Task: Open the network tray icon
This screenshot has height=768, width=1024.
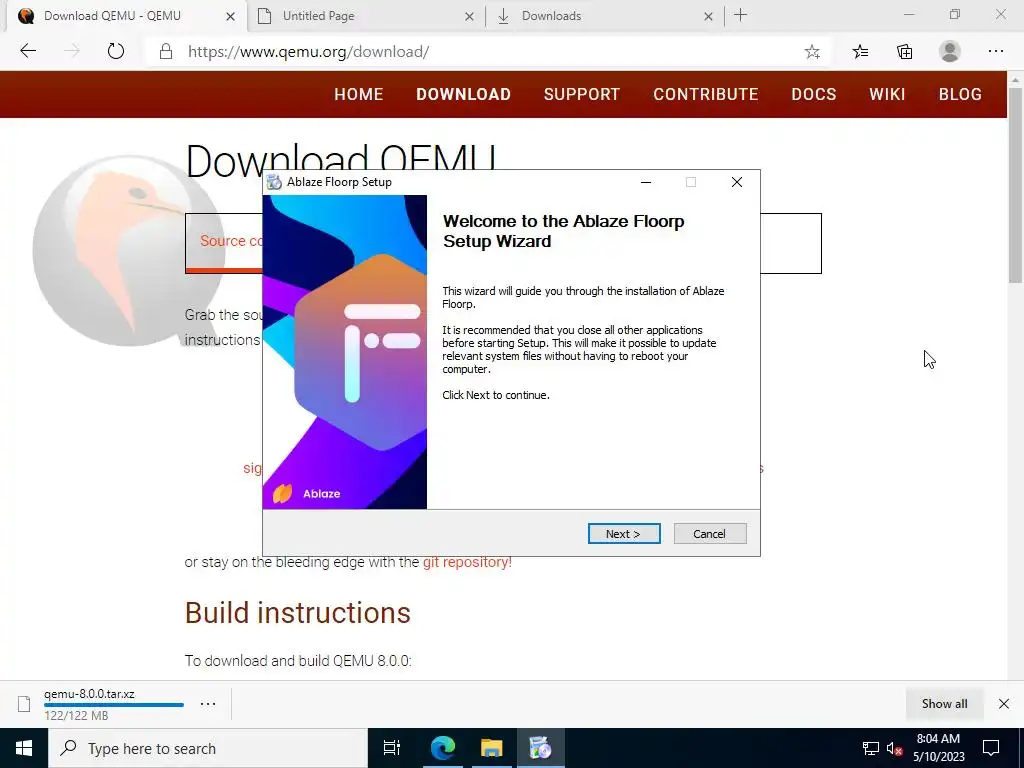Action: pos(871,748)
